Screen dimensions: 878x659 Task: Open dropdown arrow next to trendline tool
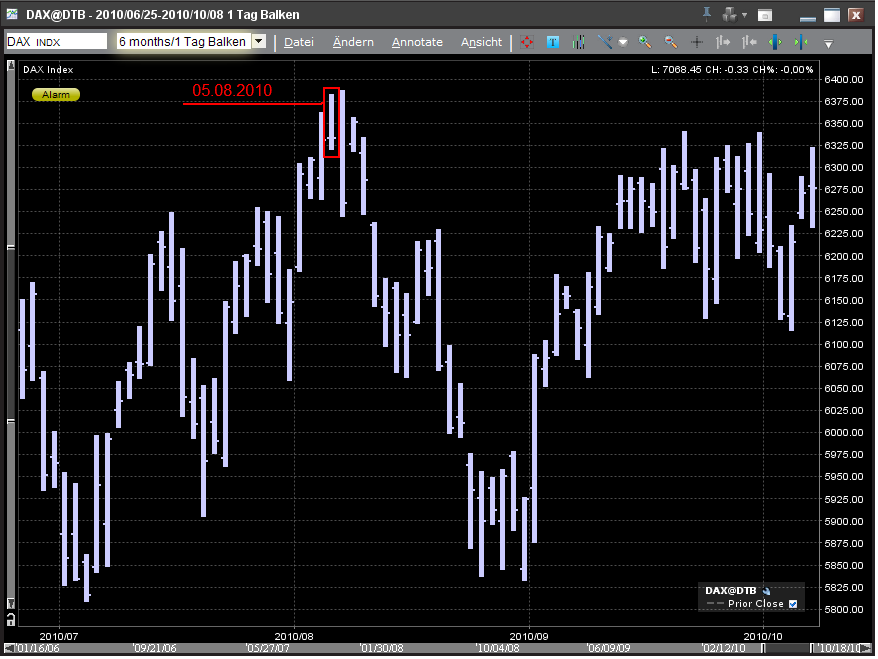622,42
